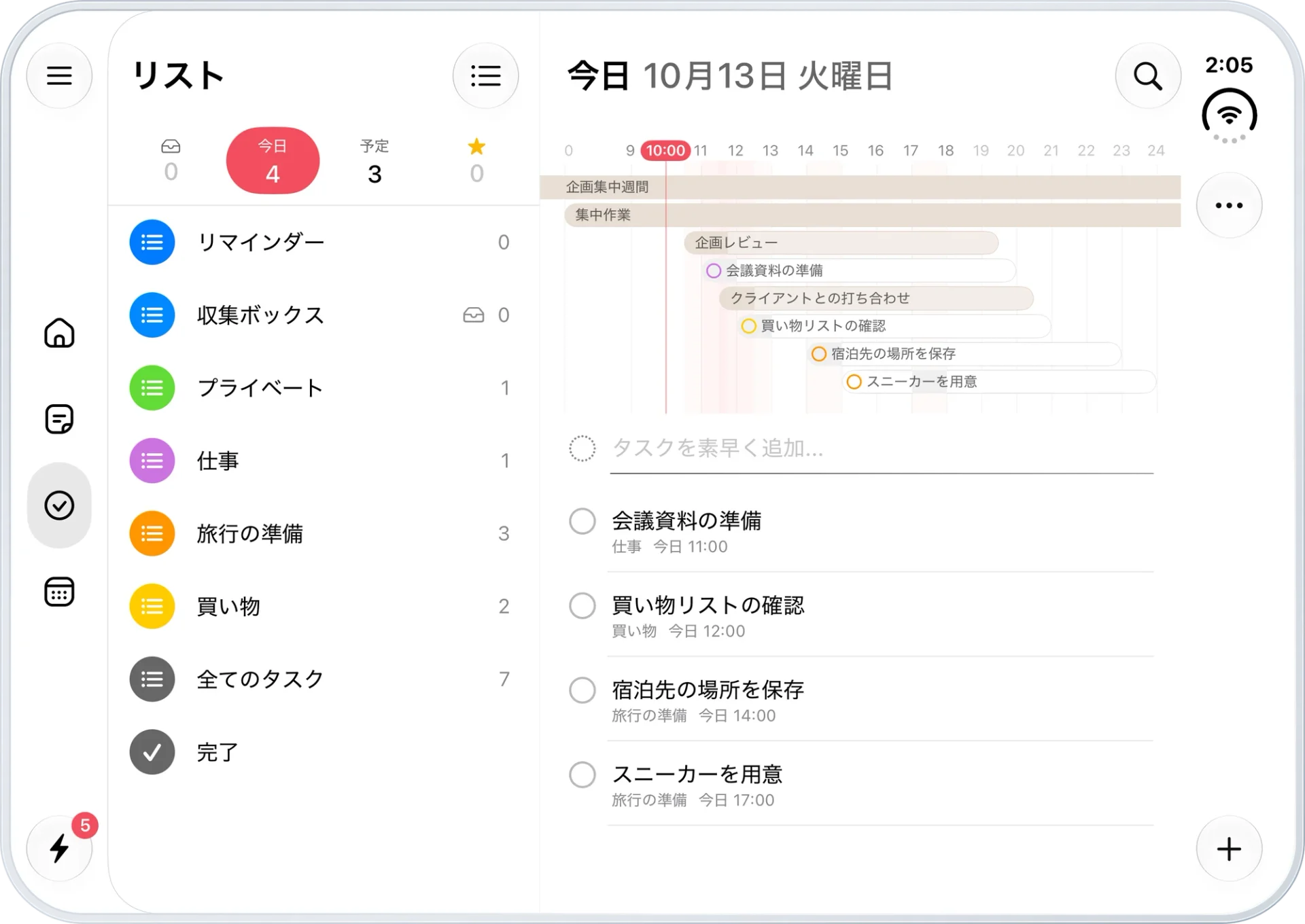Open the プライベート list
Viewport: 1305px width, 924px height.
pos(324,387)
